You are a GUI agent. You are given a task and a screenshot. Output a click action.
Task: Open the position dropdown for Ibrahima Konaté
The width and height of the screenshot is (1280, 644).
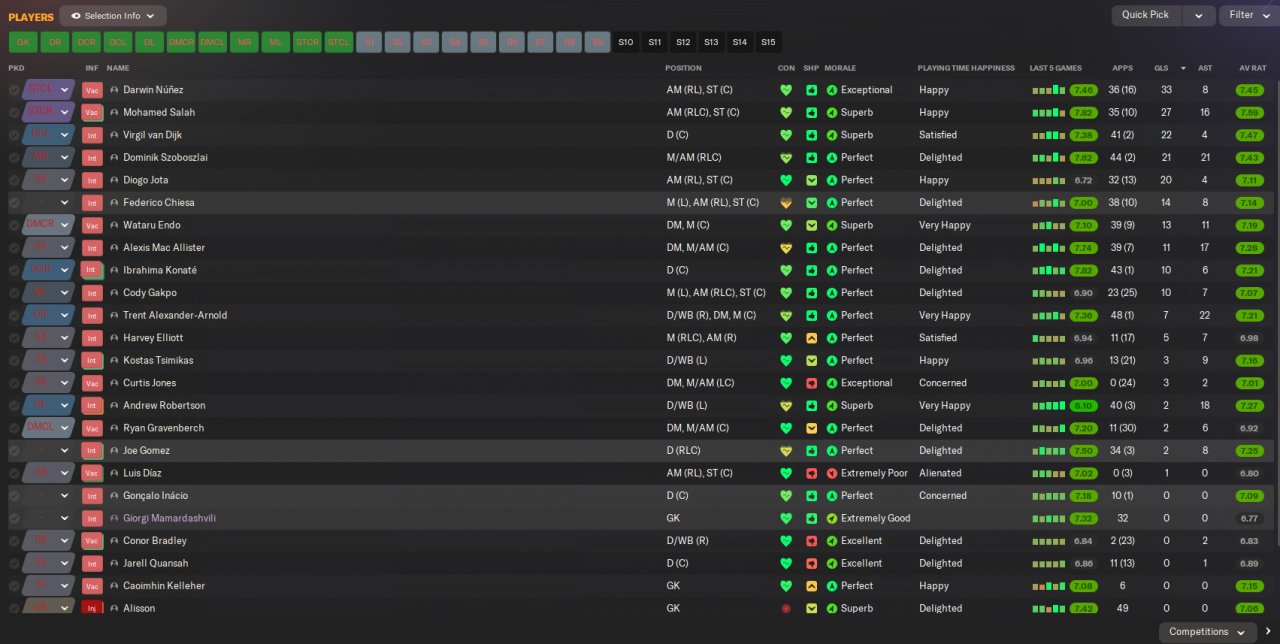coord(65,270)
